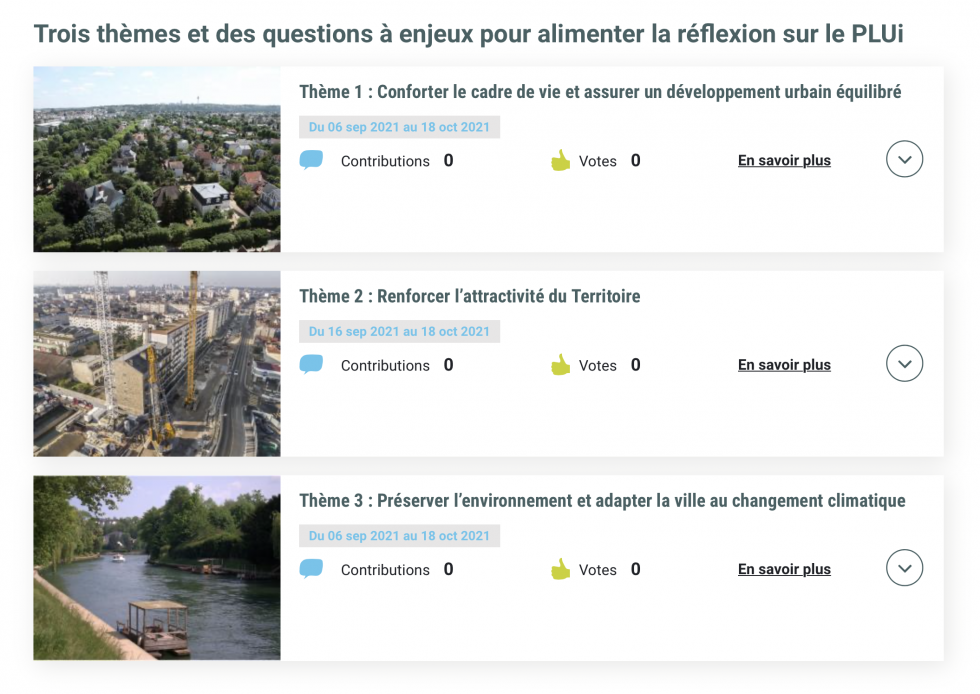Screen dimensions: 980x694
Task: Select the river landscape photo of Thème 3
Action: (x=157, y=568)
